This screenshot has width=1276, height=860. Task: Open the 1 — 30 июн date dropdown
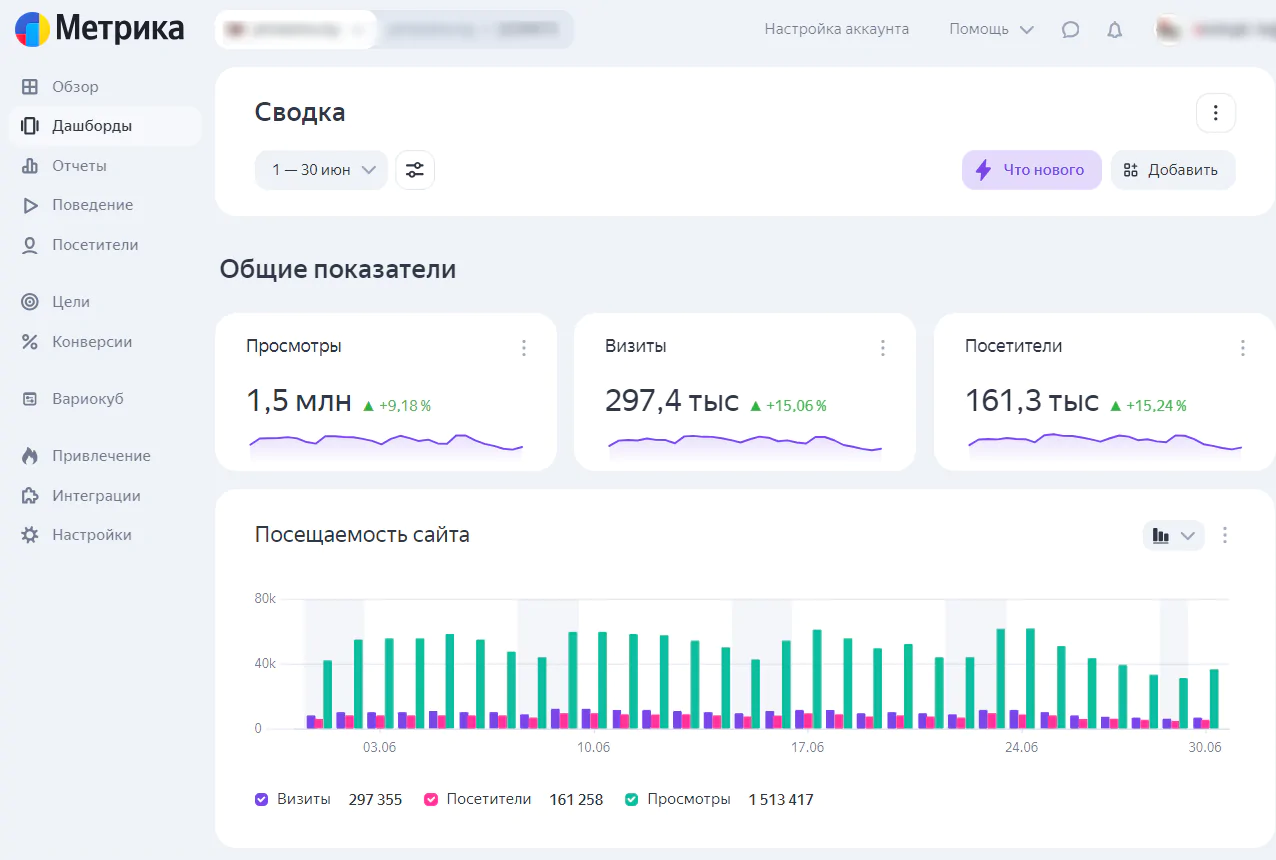[321, 170]
